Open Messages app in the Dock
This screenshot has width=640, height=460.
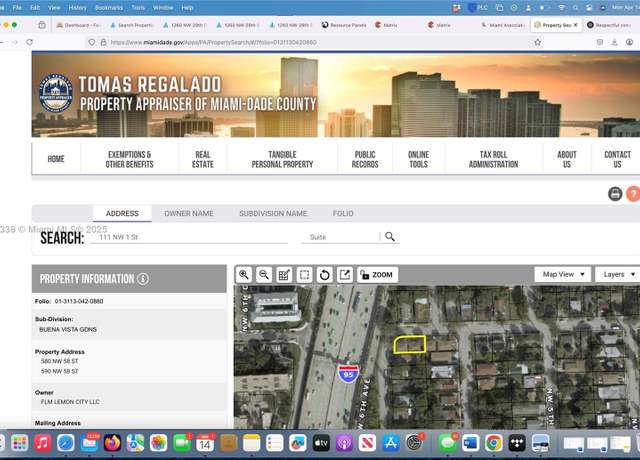tap(447, 443)
